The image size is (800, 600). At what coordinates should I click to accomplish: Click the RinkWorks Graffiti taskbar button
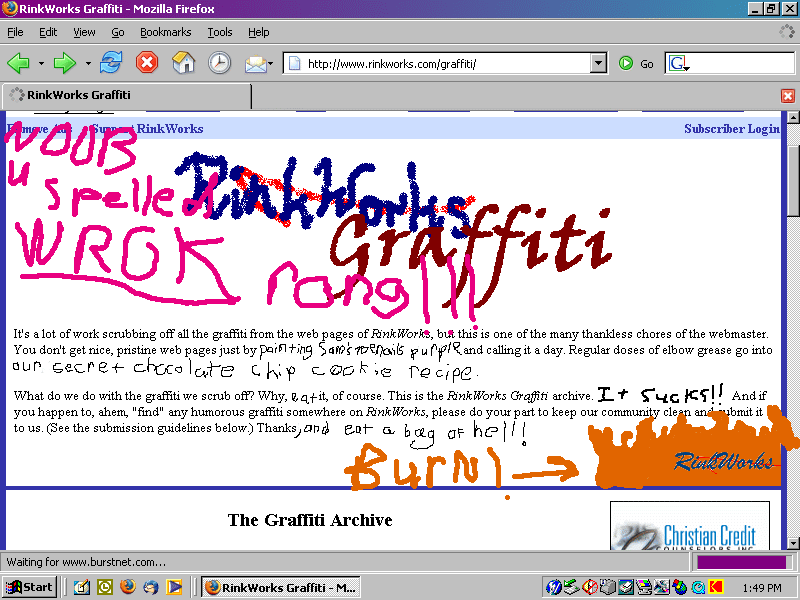[281, 587]
